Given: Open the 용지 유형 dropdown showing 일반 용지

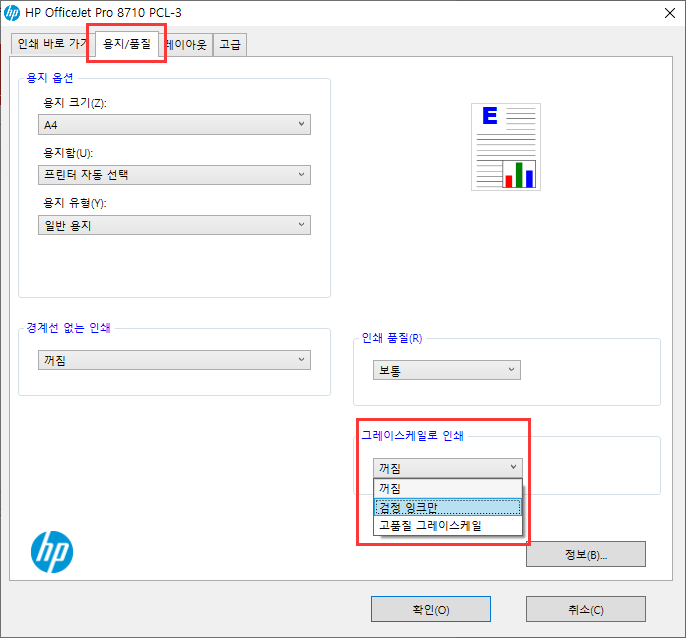Looking at the screenshot, I should [175, 225].
